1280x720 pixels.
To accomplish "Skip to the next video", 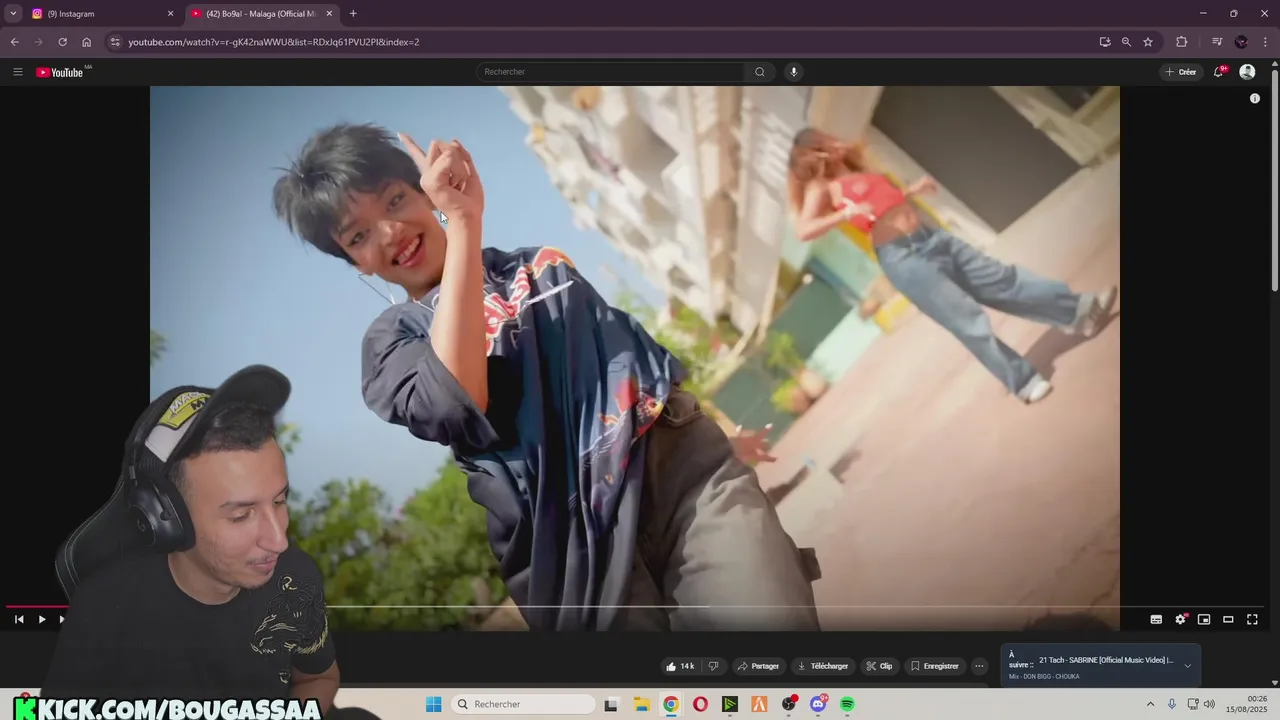I will pos(62,619).
